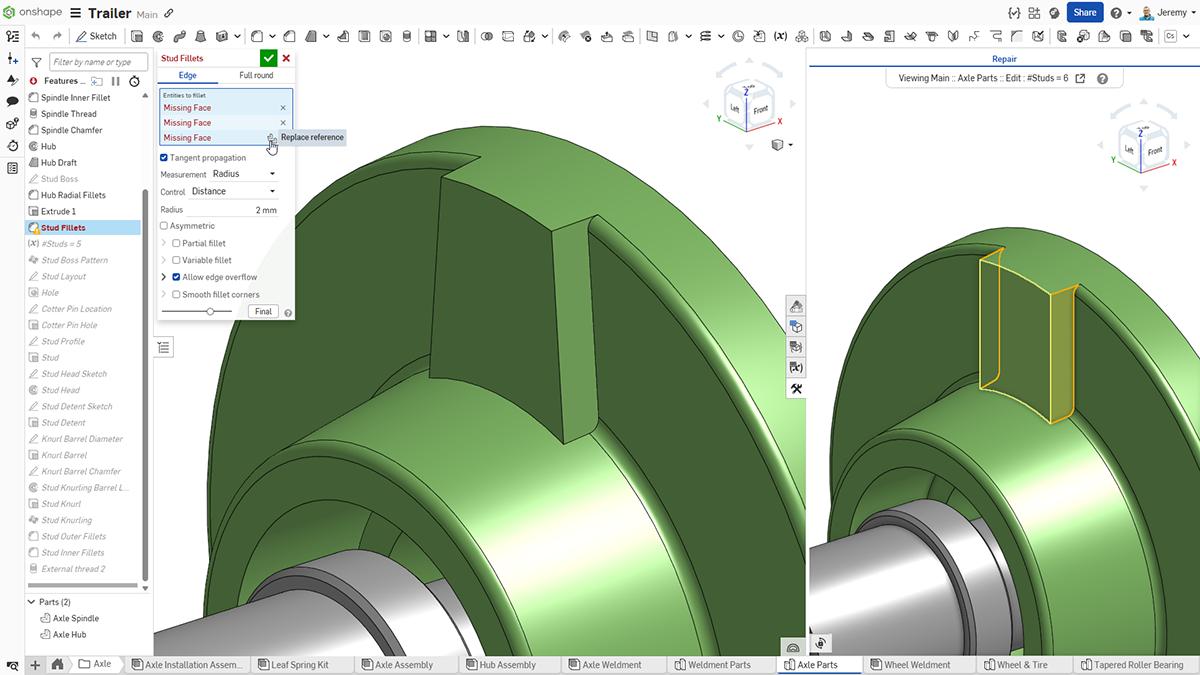Image resolution: width=1200 pixels, height=675 pixels.
Task: Select the Sketch tool in the toolbar
Action: (96, 35)
